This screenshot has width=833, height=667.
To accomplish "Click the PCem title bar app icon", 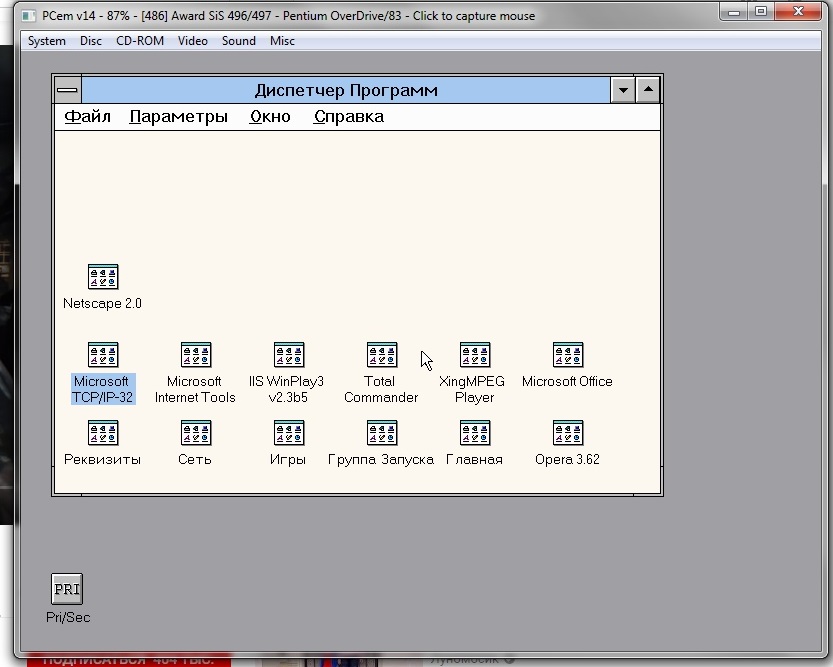I will pyautogui.click(x=29, y=16).
